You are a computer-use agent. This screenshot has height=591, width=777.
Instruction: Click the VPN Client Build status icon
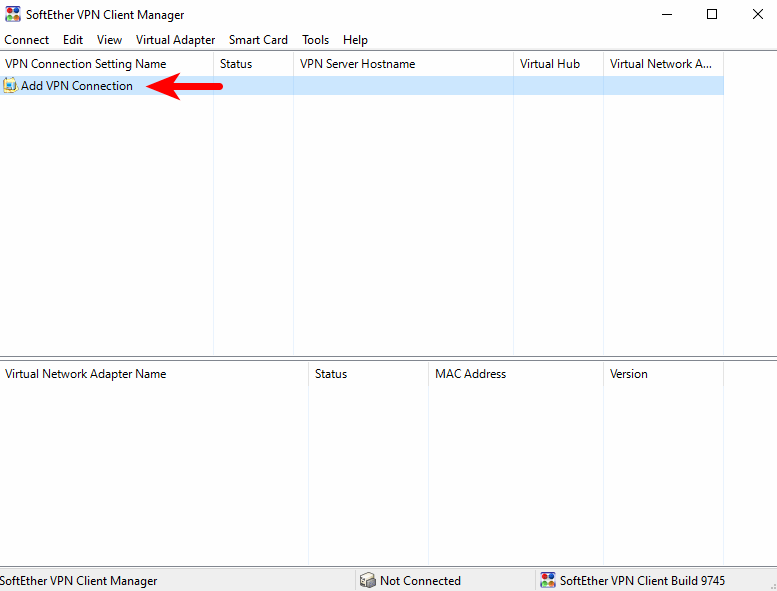pyautogui.click(x=548, y=580)
